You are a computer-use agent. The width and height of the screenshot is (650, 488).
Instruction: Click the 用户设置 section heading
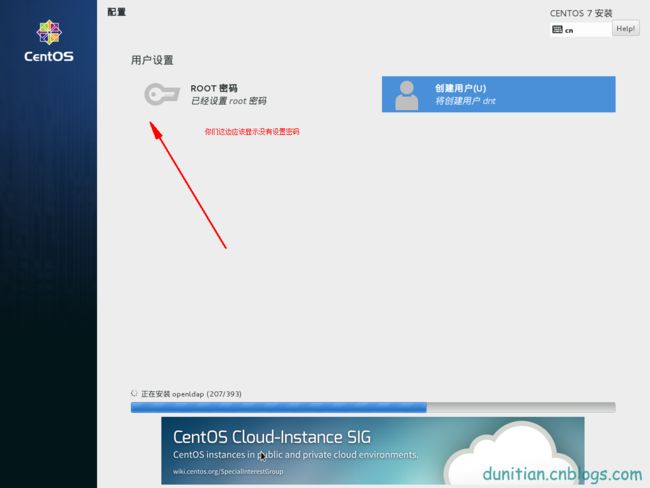click(152, 60)
